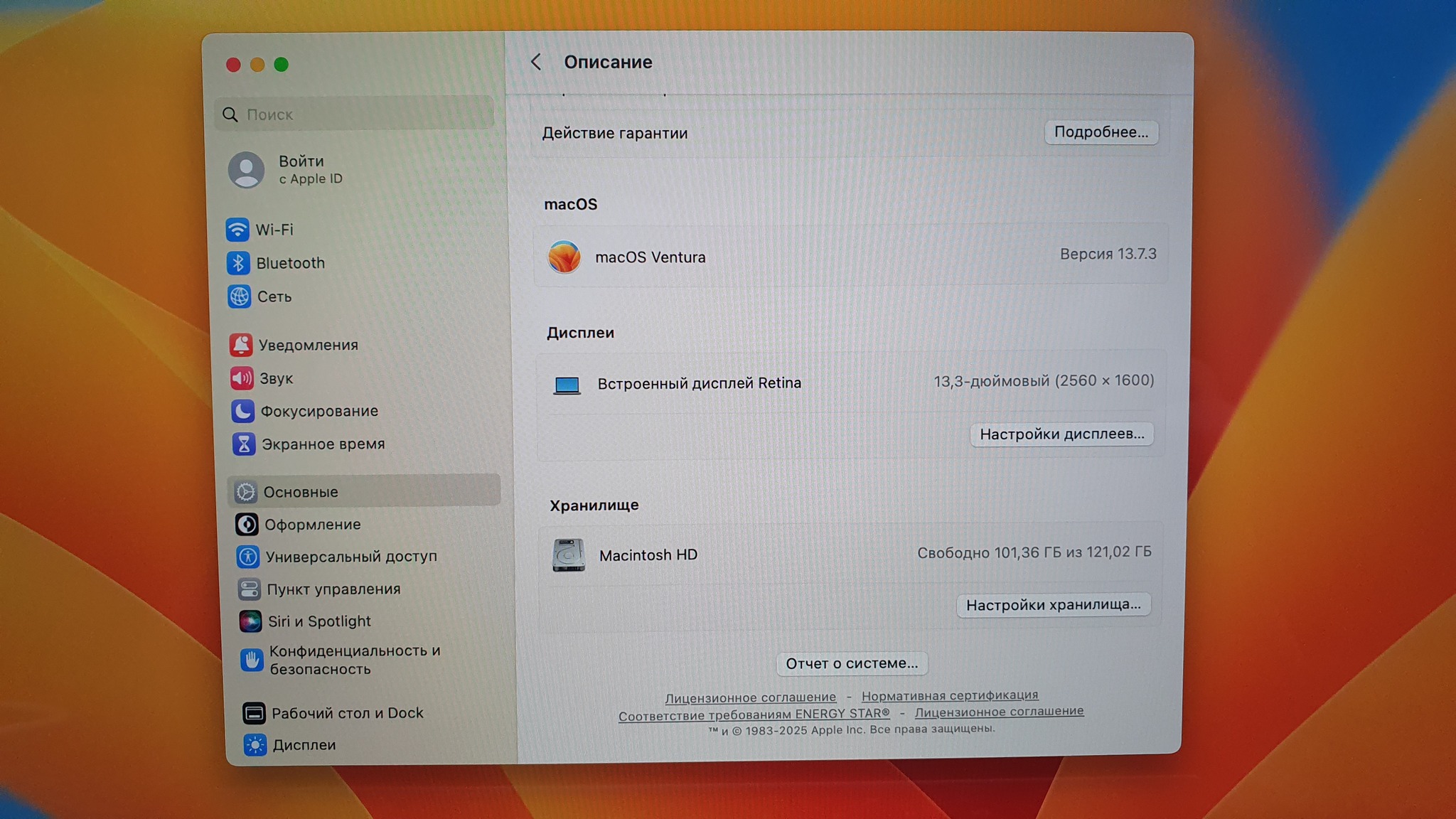This screenshot has width=1456, height=819.
Task: Click the Wi-Fi icon in sidebar
Action: [x=237, y=230]
